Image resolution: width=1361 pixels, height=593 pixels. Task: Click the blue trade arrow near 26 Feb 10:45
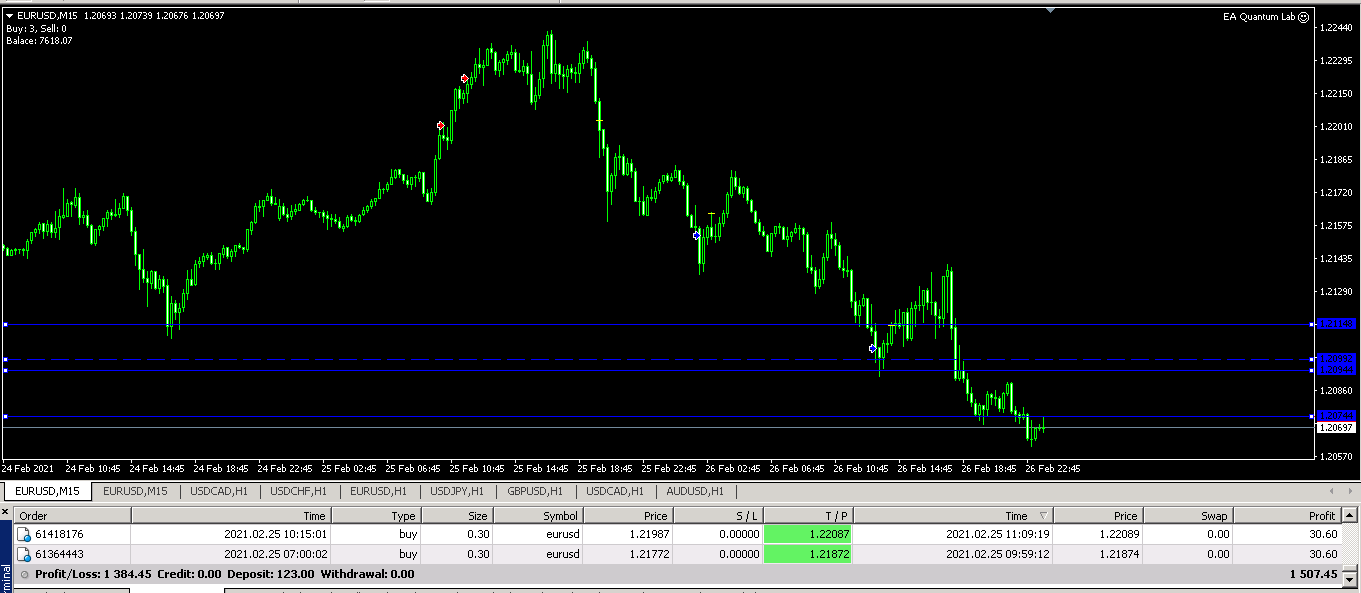[x=872, y=348]
